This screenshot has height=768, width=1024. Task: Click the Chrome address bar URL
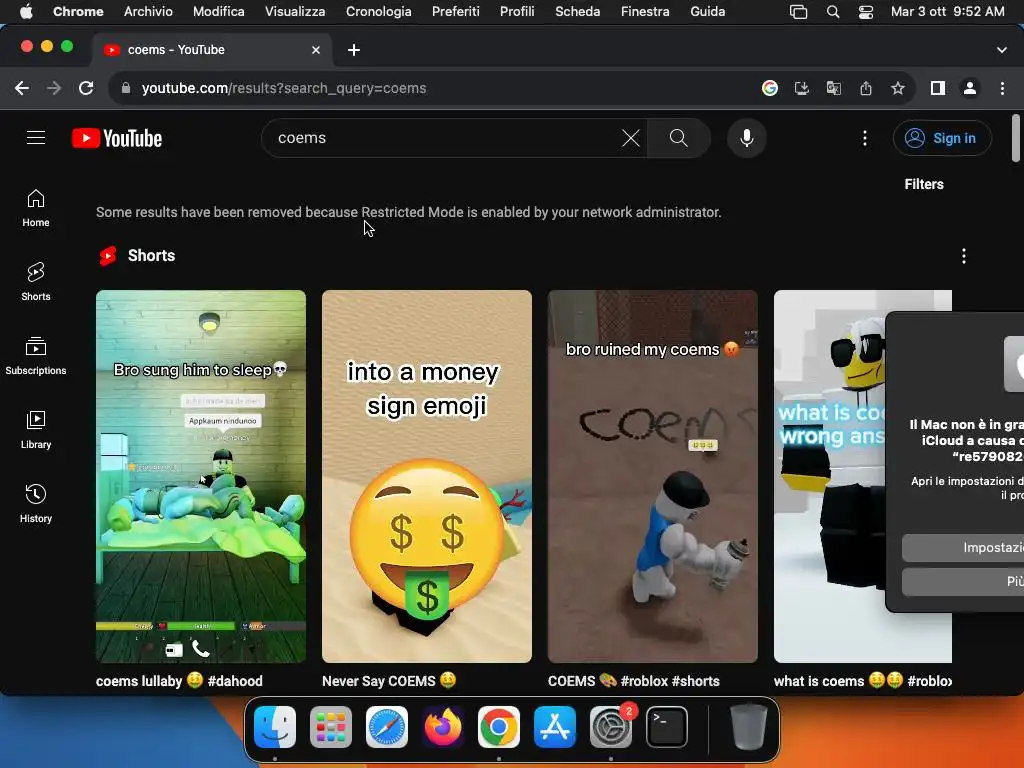point(284,88)
